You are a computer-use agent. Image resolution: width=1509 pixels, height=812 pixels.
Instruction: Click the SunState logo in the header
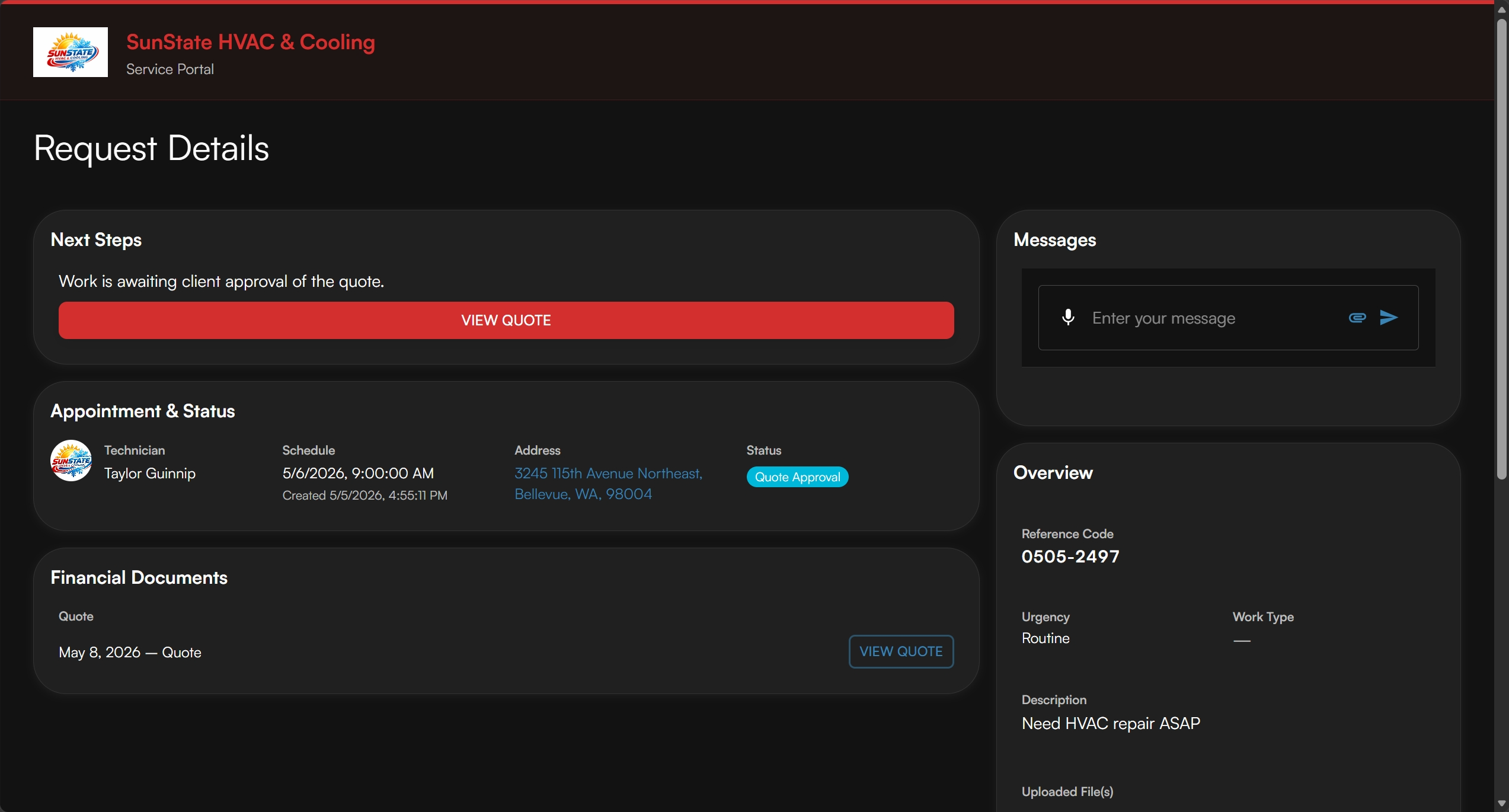71,52
